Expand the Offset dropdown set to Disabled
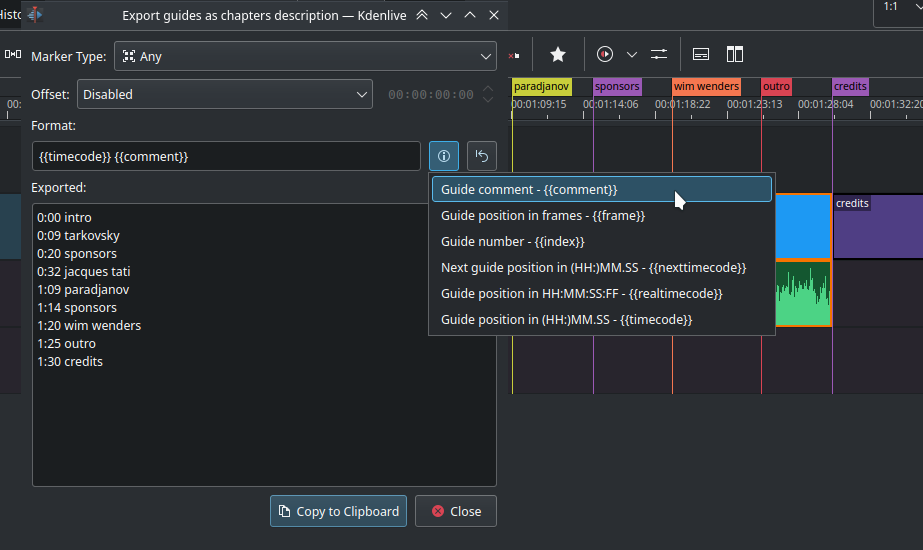 [x=224, y=95]
